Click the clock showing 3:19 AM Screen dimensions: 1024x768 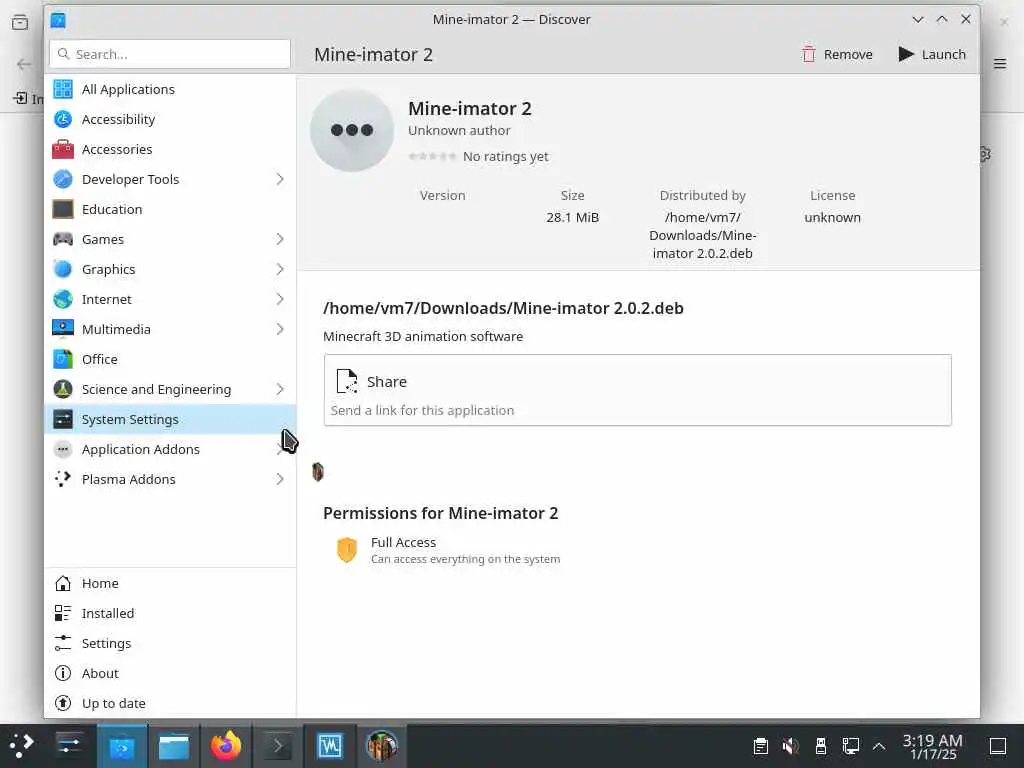(x=933, y=746)
